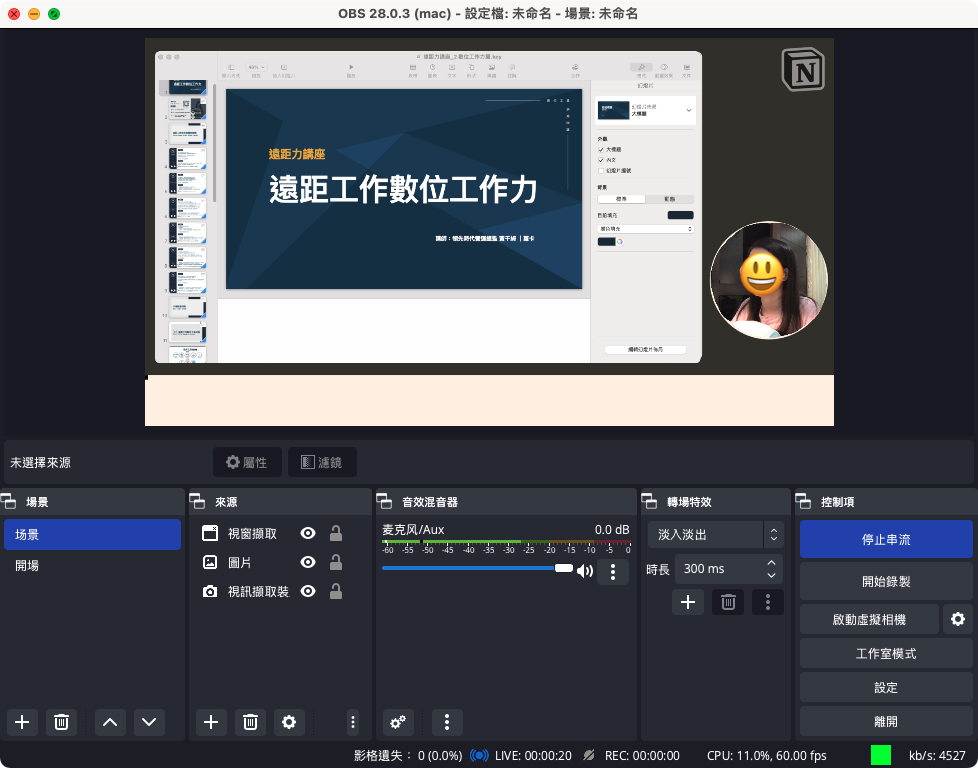
Task: Click 開始錄製 to start recording
Action: pyautogui.click(x=886, y=581)
